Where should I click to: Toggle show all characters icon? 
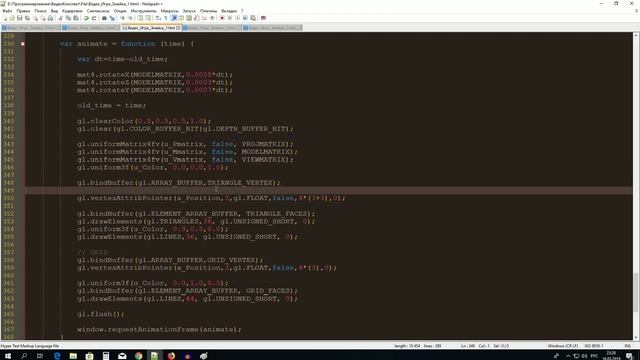166,18
